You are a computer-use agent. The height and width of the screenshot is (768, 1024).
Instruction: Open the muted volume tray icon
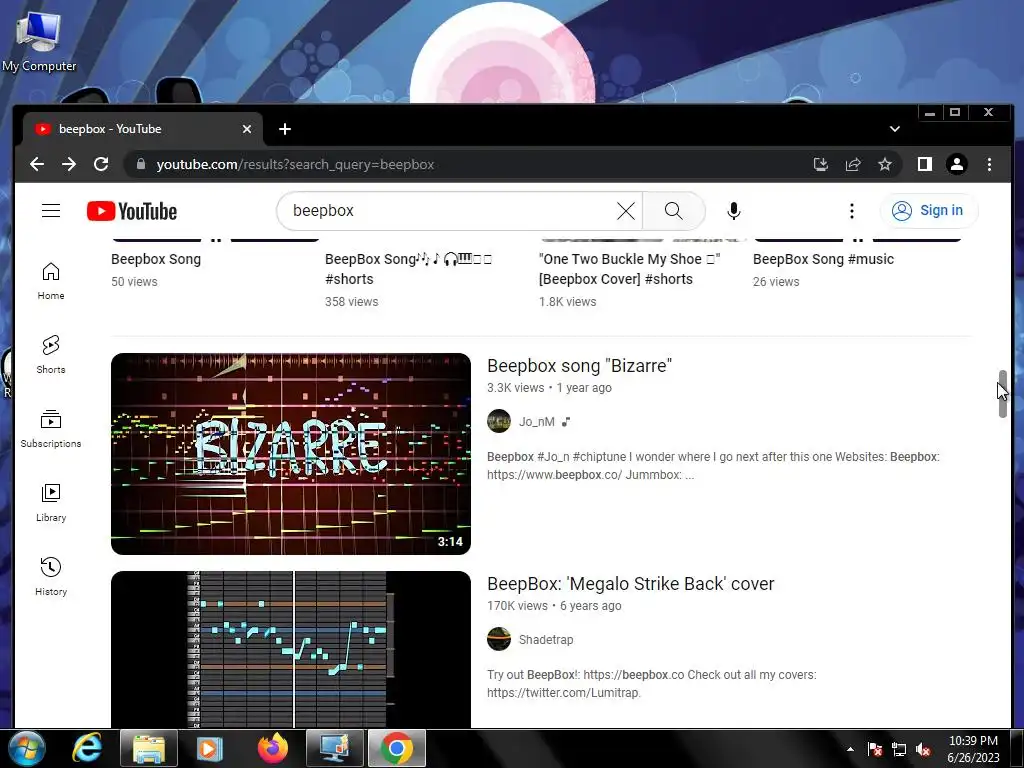923,750
